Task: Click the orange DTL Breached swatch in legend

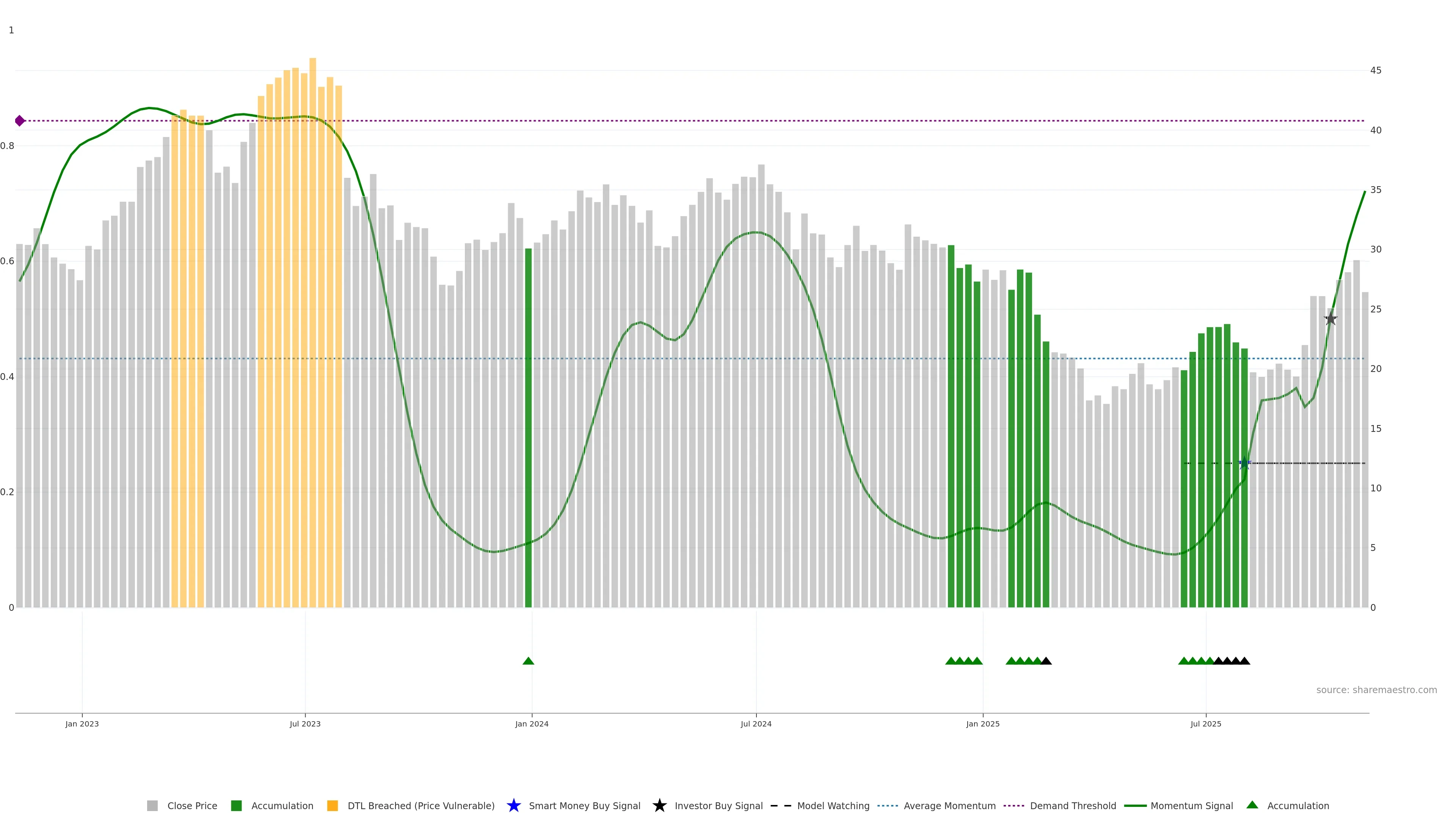Action: pyautogui.click(x=333, y=806)
